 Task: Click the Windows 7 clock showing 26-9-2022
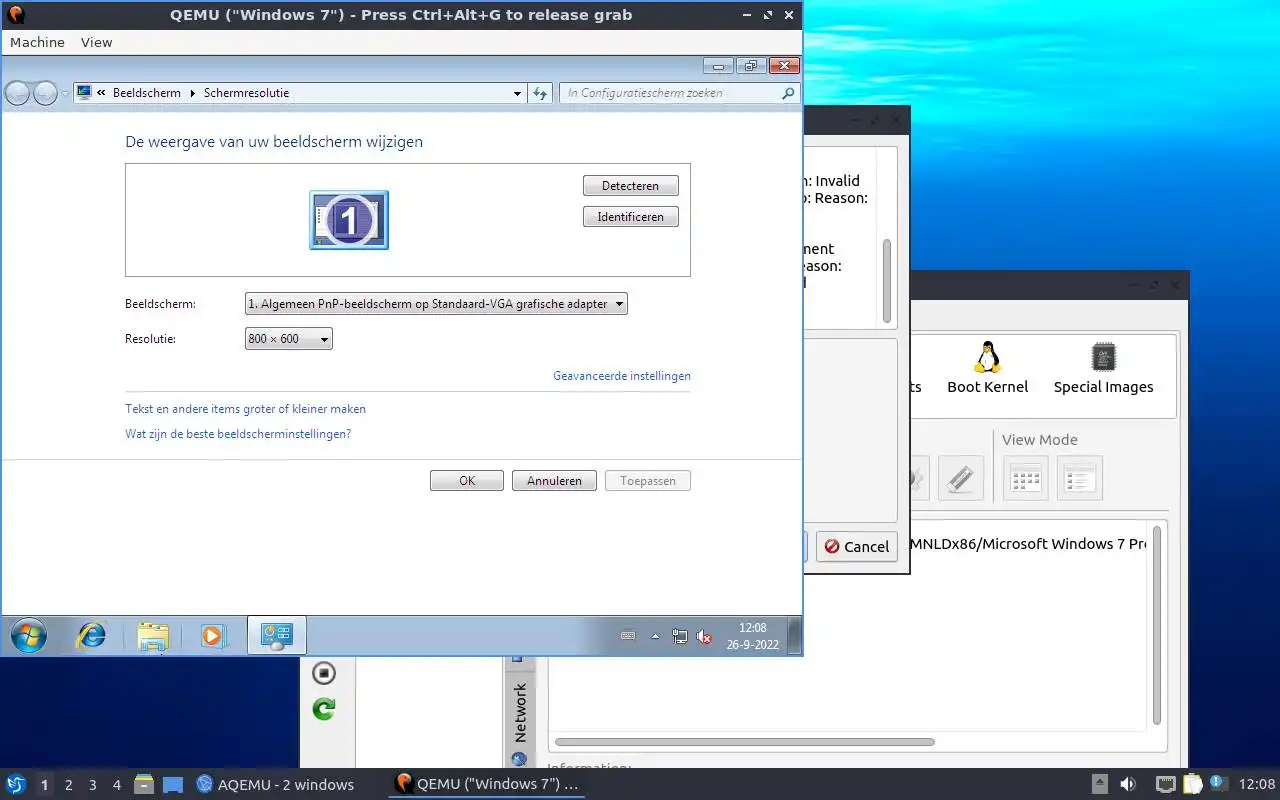752,636
